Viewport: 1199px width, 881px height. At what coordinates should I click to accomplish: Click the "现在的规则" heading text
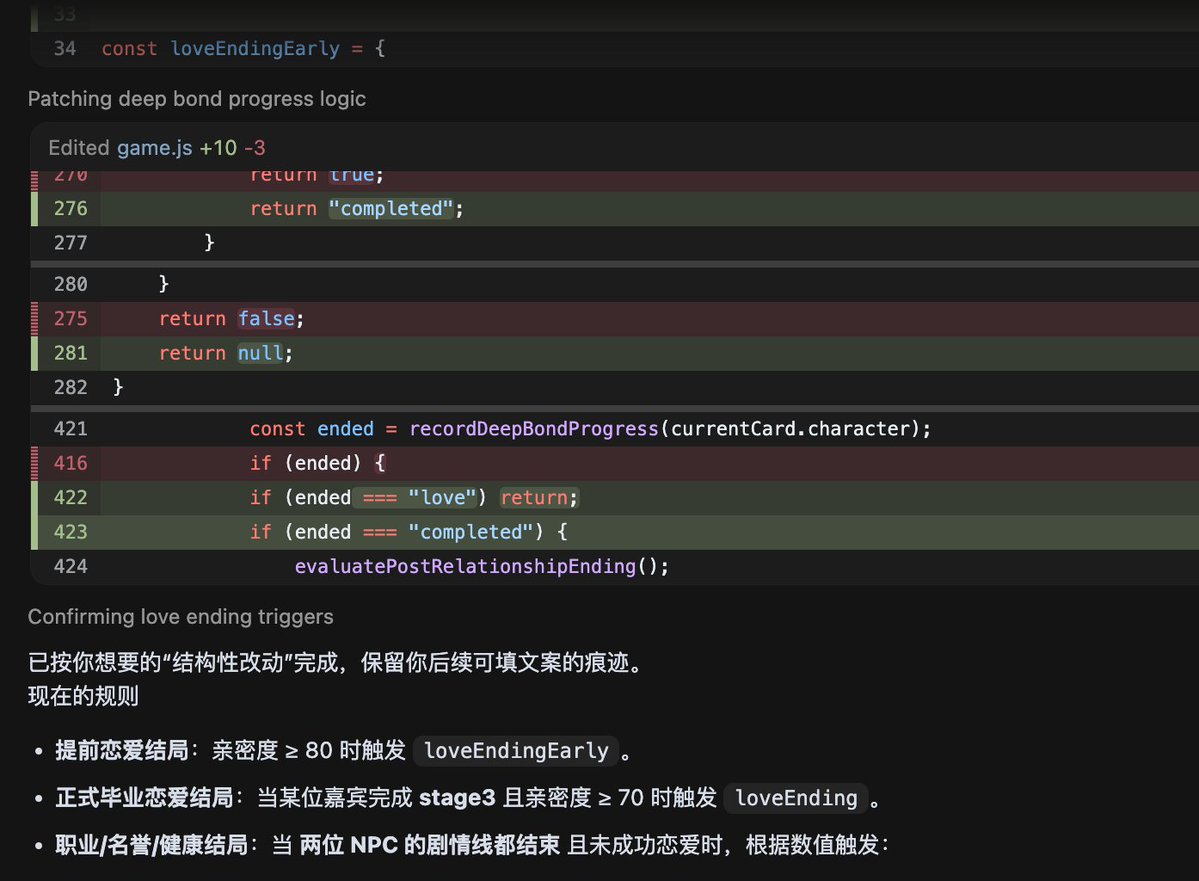(83, 696)
